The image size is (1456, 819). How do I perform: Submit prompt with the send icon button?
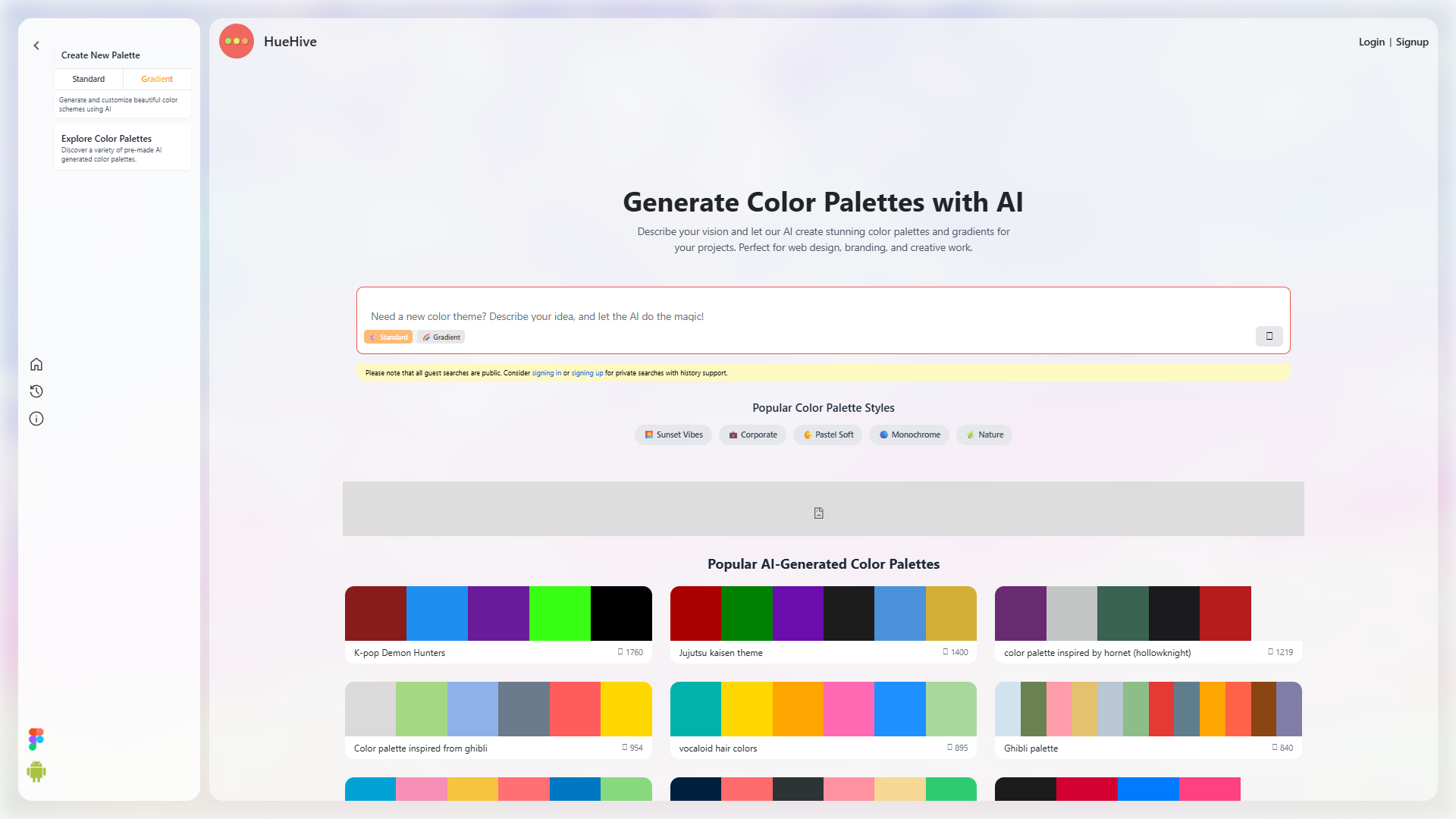(1269, 336)
